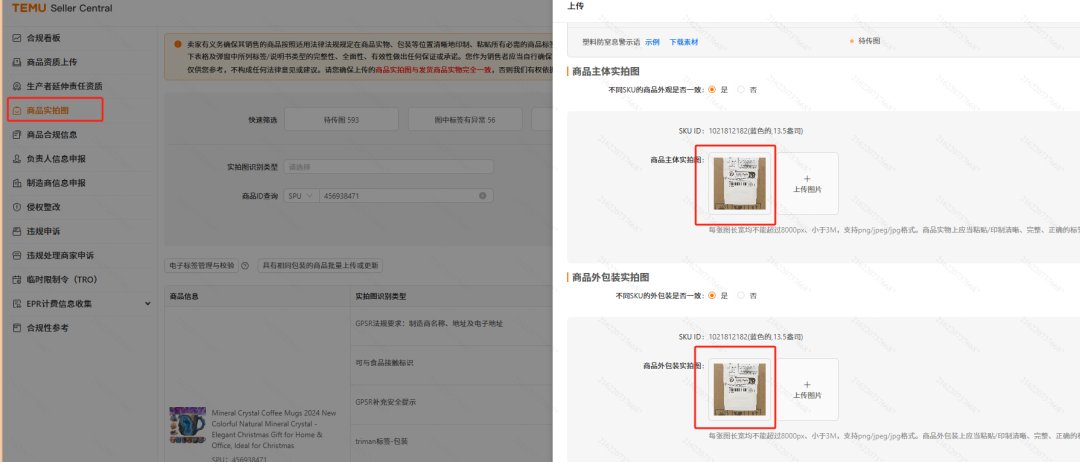Expand EPR计费信息收集 chevron arrow

pos(147,303)
